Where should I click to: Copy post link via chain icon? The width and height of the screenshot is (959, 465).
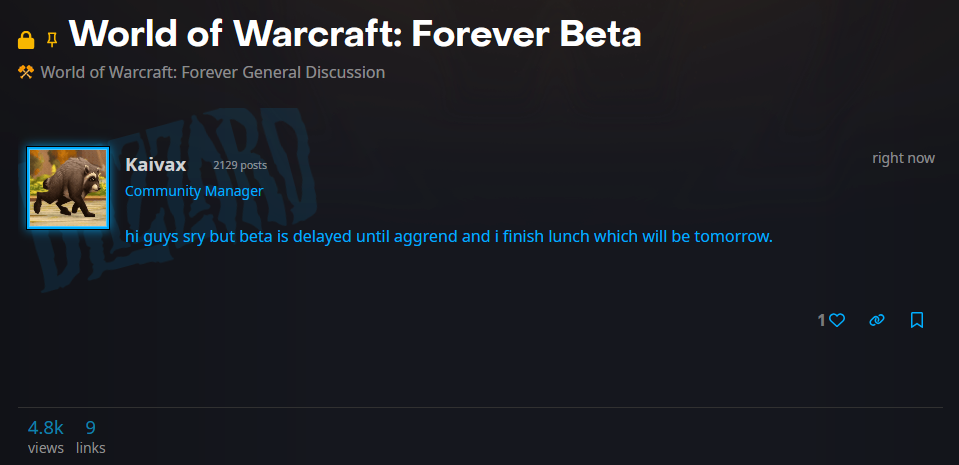click(877, 320)
